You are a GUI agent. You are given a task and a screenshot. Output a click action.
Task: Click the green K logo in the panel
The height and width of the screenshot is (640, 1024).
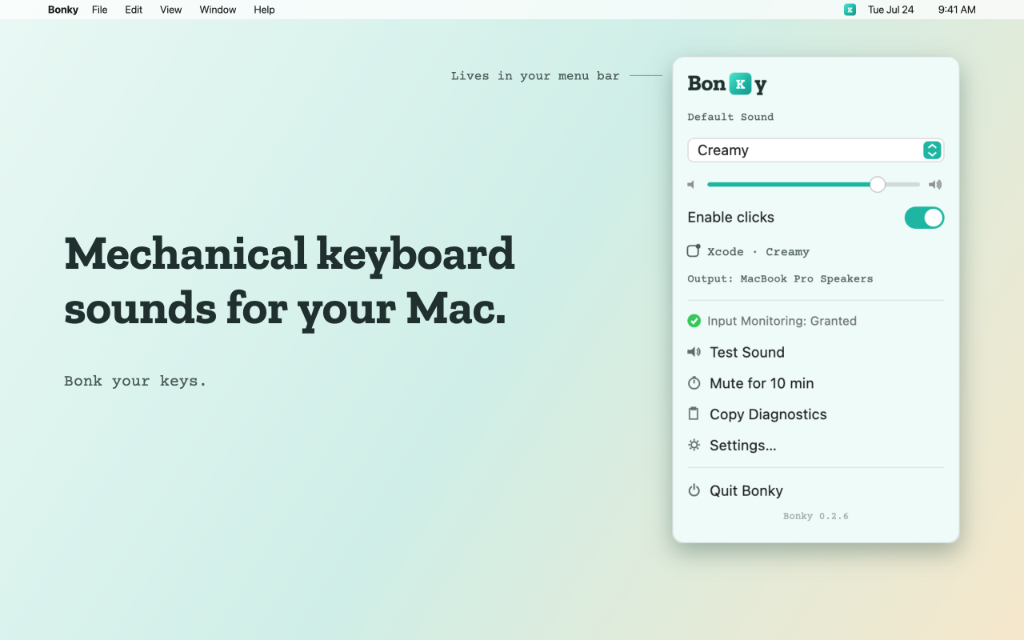click(740, 84)
